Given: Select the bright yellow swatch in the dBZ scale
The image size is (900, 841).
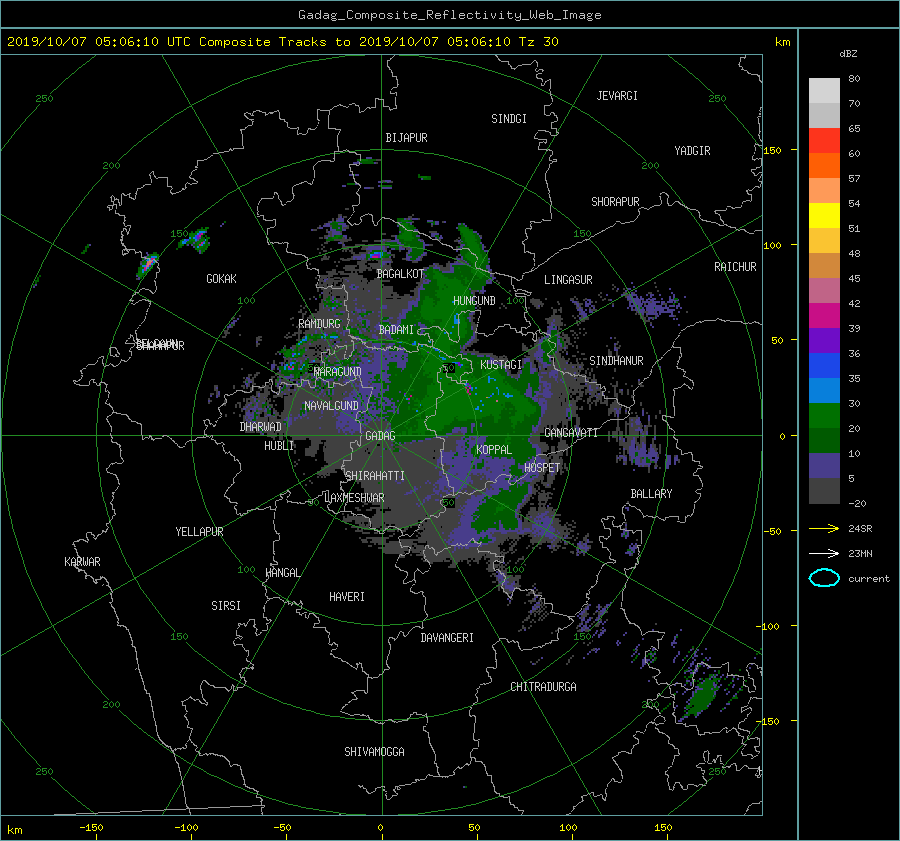Looking at the screenshot, I should coord(824,215).
